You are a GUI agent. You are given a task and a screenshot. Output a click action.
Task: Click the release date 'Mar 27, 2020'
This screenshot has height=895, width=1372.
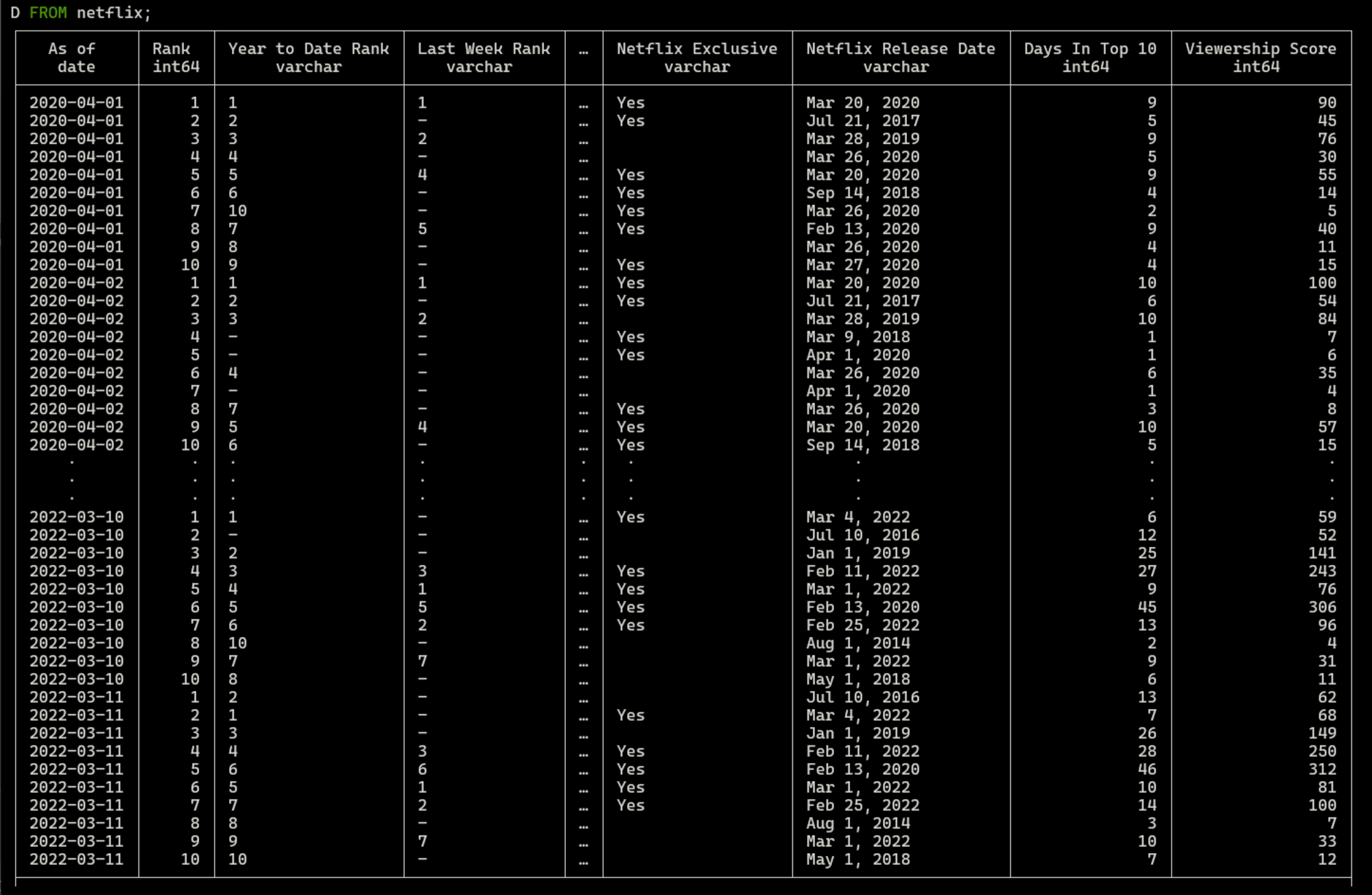click(x=862, y=265)
